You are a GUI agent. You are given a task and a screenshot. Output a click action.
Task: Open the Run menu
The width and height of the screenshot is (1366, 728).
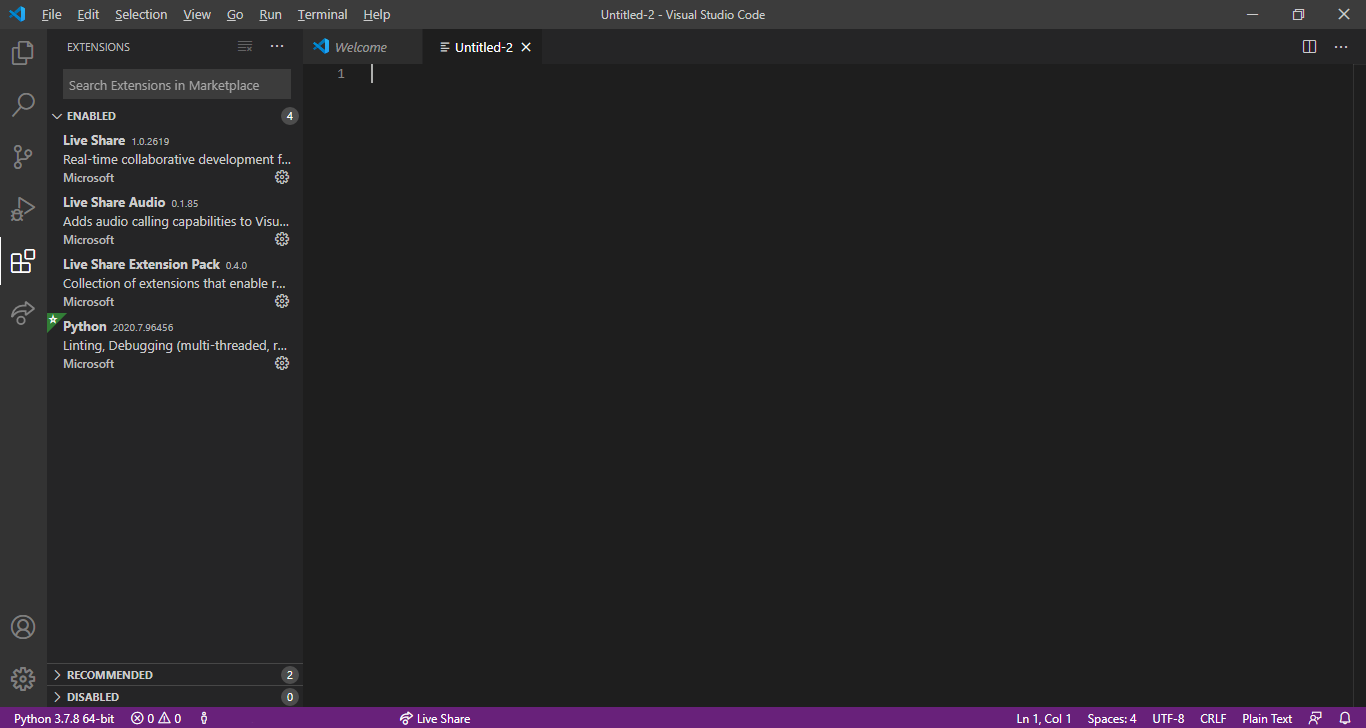click(270, 14)
